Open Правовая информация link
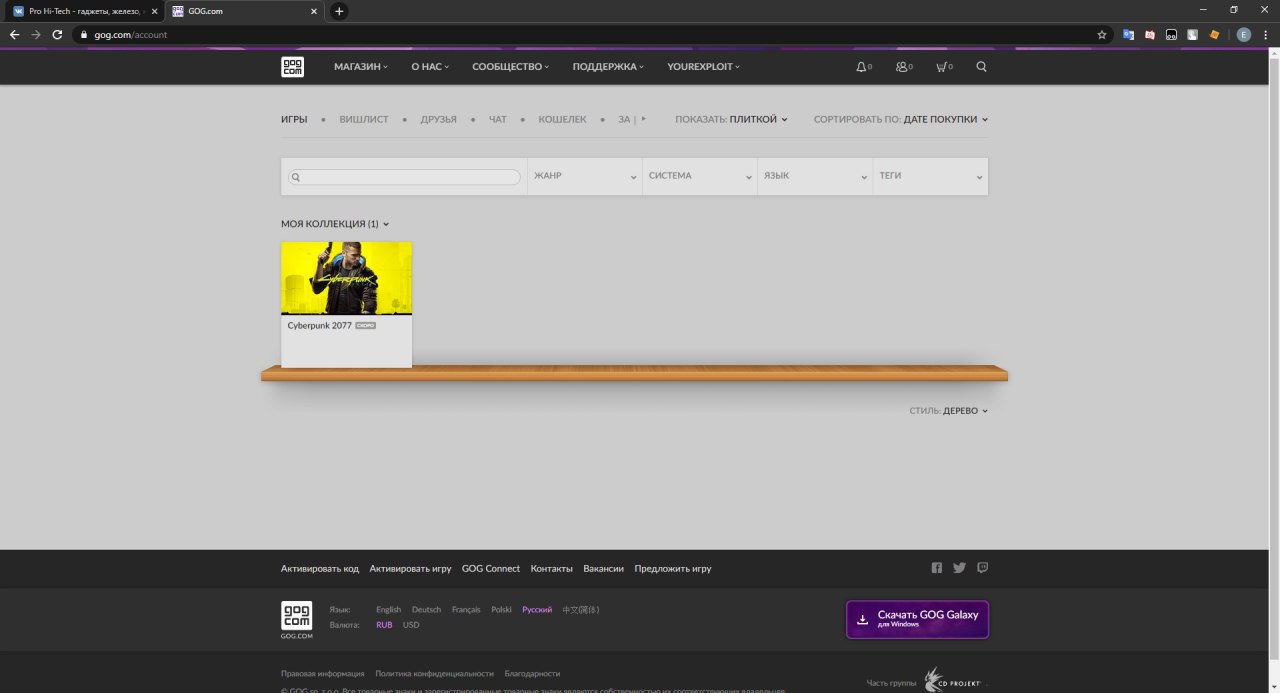Viewport: 1280px width, 693px height. click(323, 674)
